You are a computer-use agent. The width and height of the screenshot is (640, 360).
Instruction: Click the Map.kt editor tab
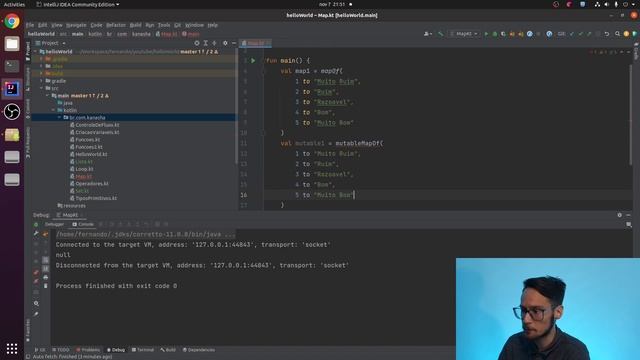coord(256,43)
